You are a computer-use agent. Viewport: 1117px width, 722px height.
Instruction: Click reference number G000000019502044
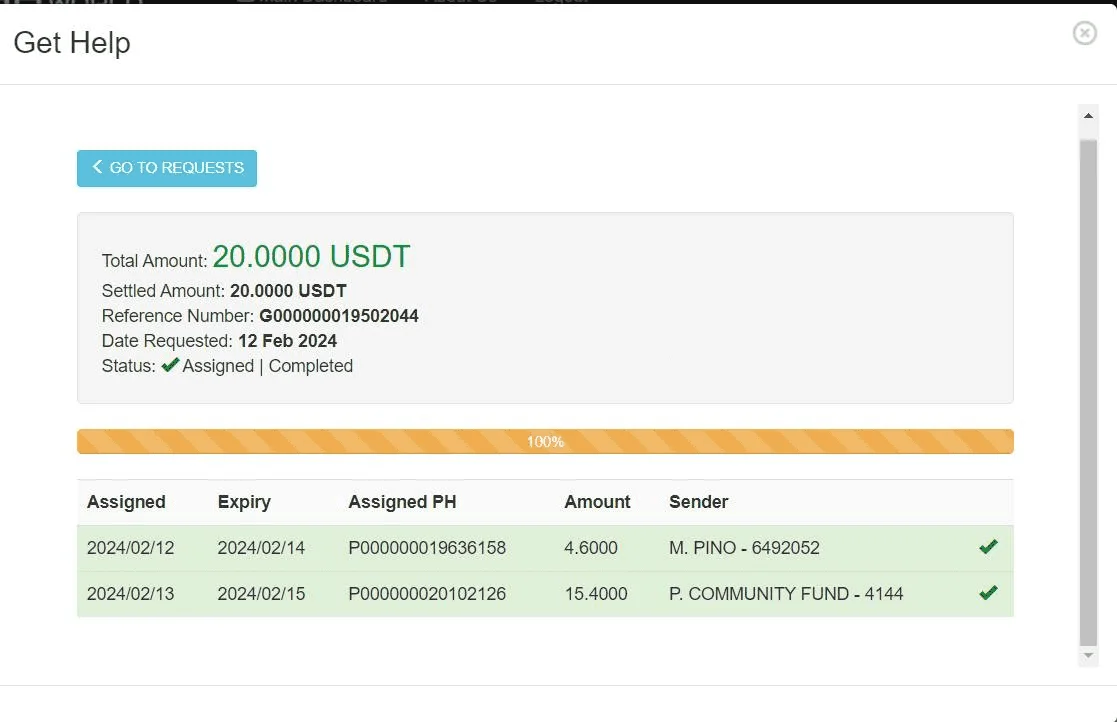(339, 316)
